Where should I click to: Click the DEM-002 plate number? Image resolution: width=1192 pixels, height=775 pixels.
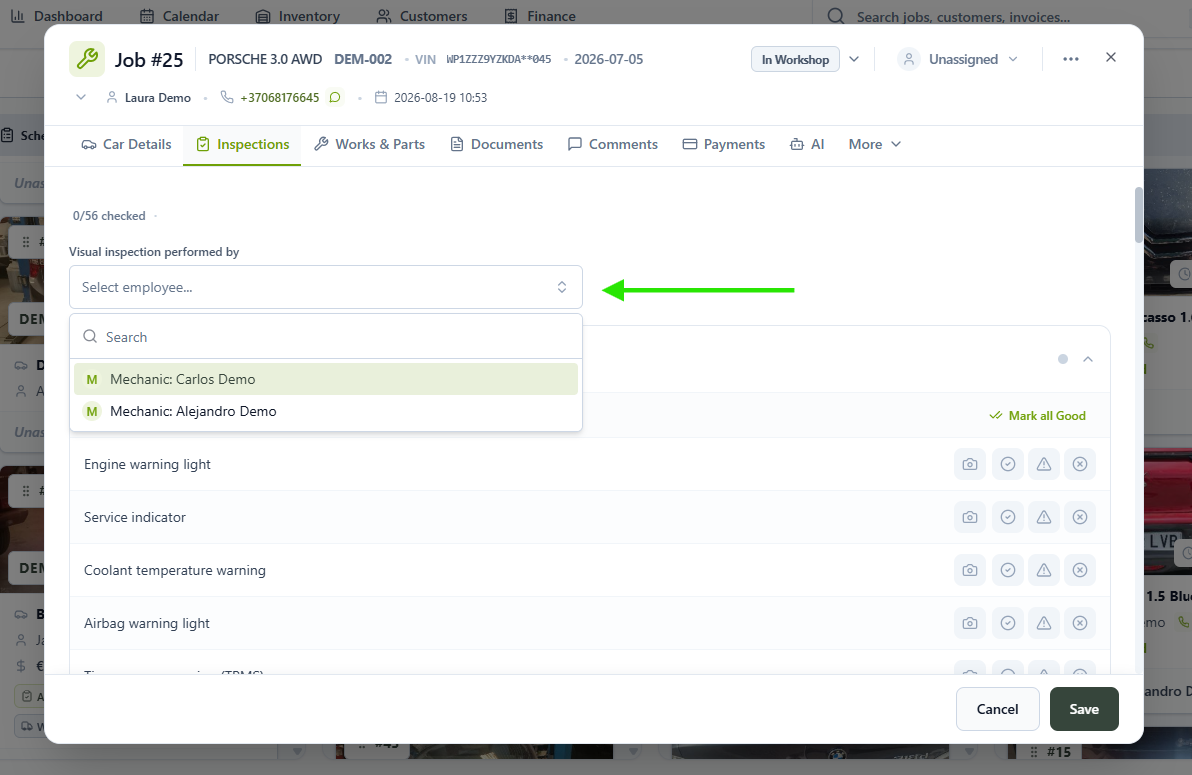click(x=363, y=59)
